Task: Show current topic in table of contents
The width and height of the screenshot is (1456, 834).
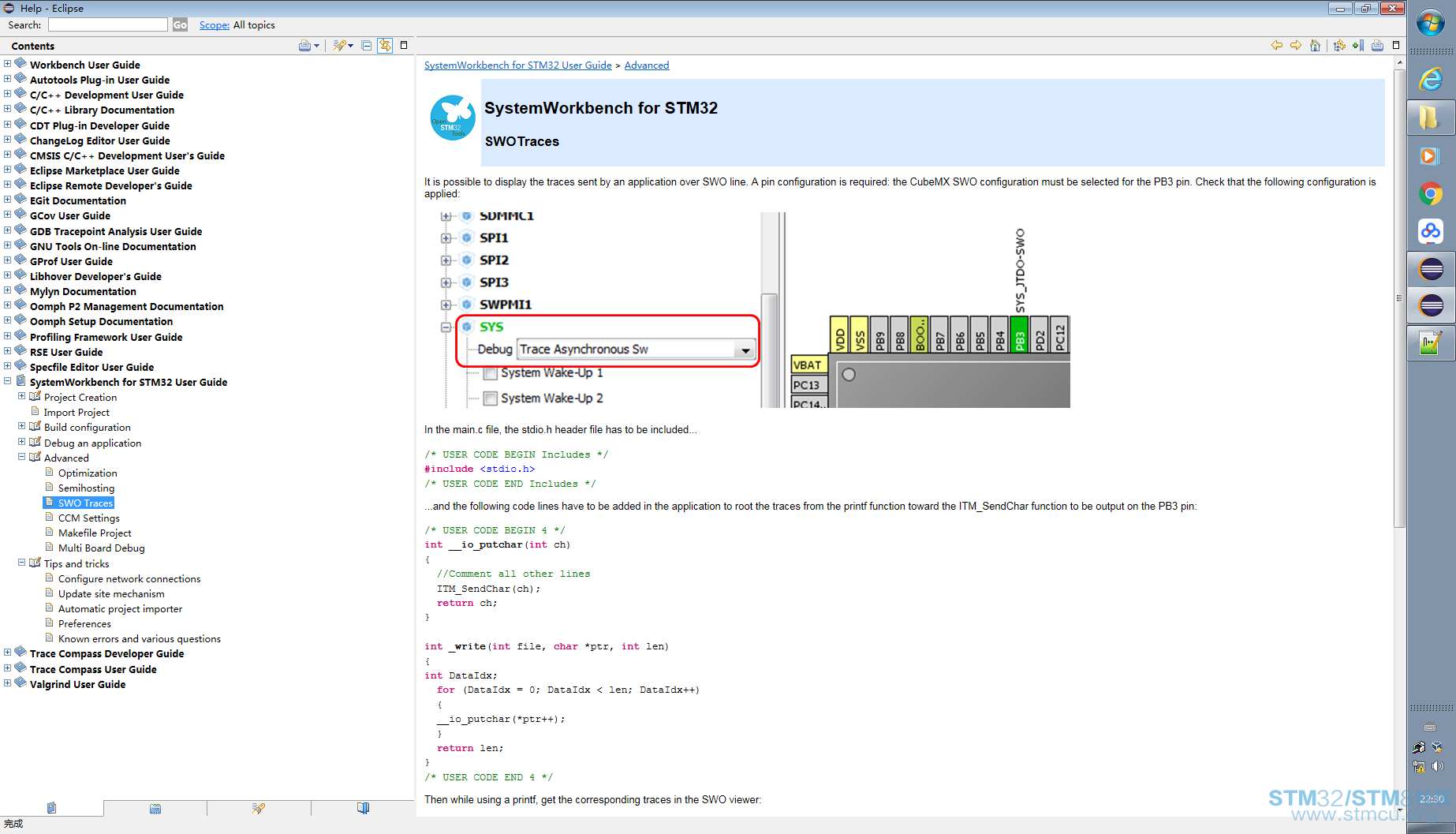Action: (1339, 46)
